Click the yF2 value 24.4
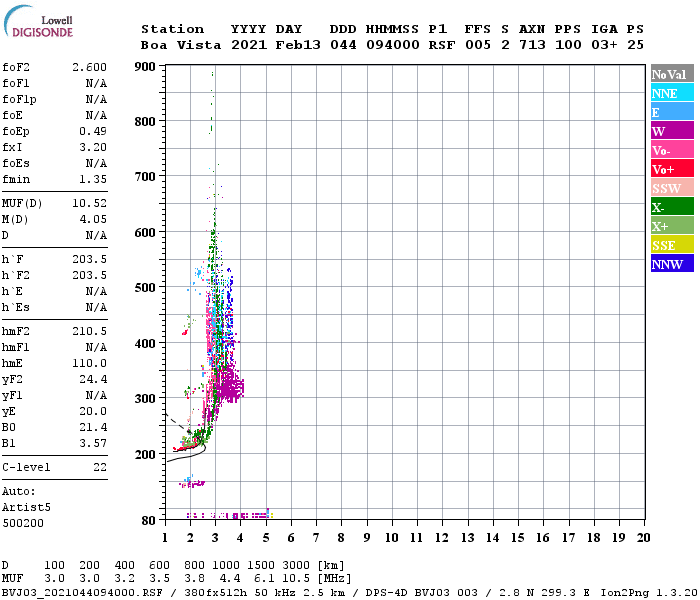This screenshot has height=600, width=700. [93, 379]
